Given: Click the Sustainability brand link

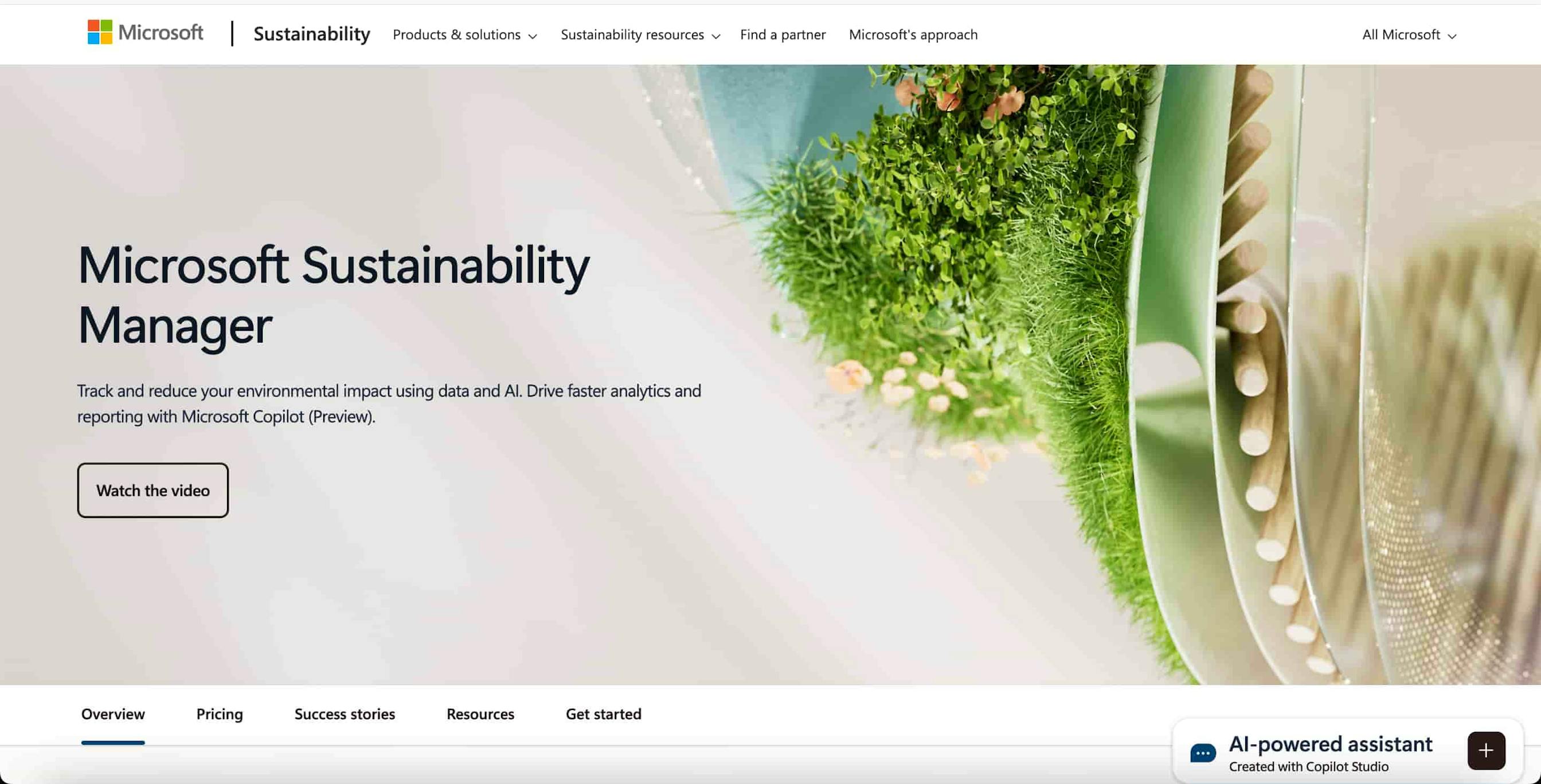Looking at the screenshot, I should (312, 34).
